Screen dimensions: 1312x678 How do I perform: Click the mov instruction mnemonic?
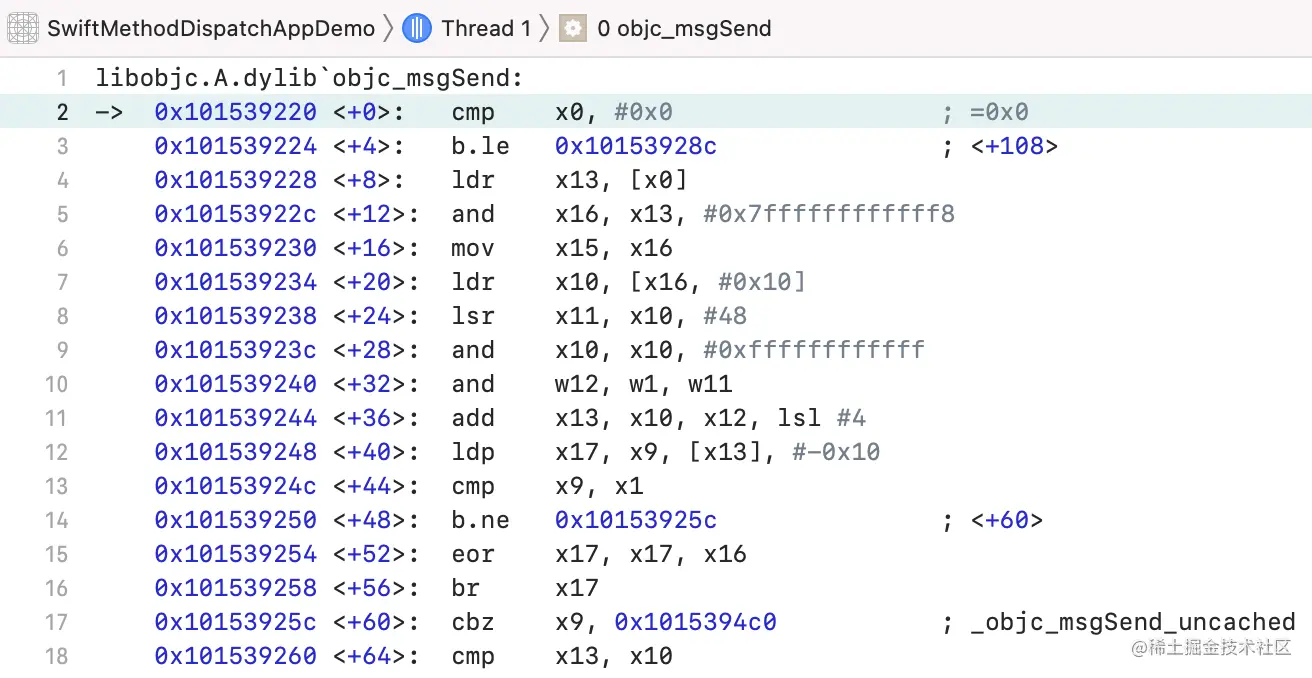tap(473, 248)
